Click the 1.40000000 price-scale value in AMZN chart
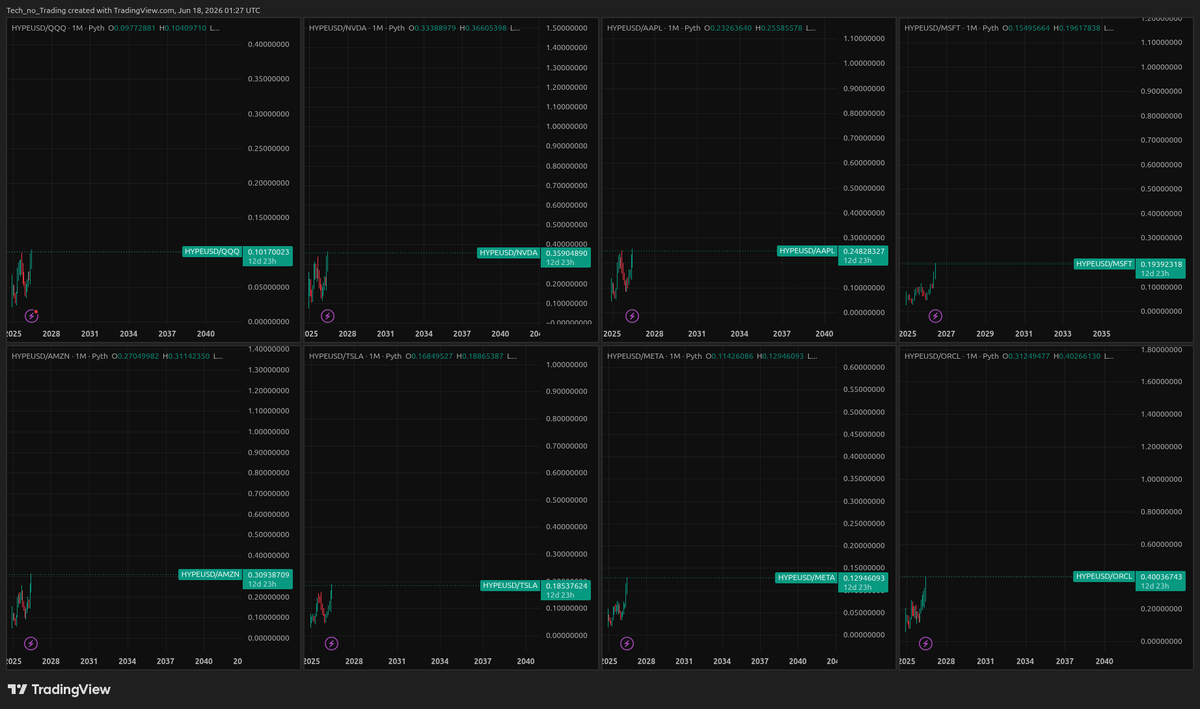 pos(269,349)
